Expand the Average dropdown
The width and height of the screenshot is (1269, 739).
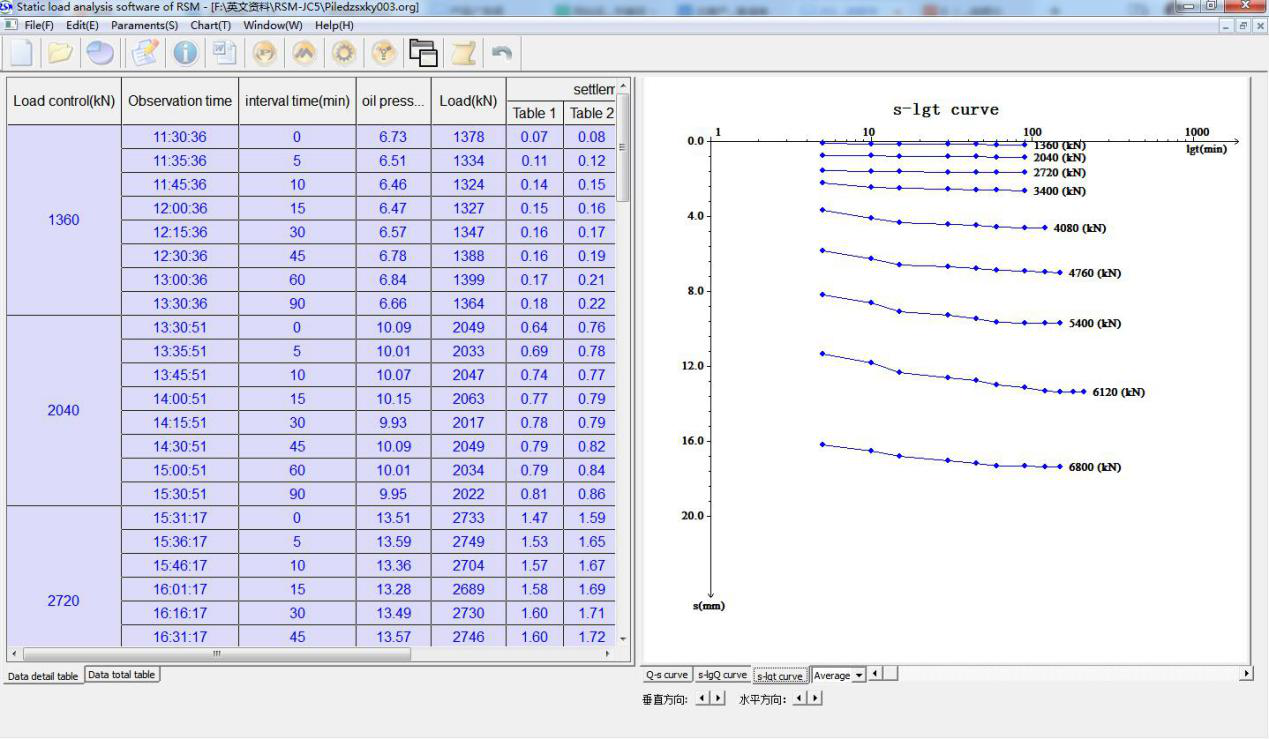(x=859, y=676)
